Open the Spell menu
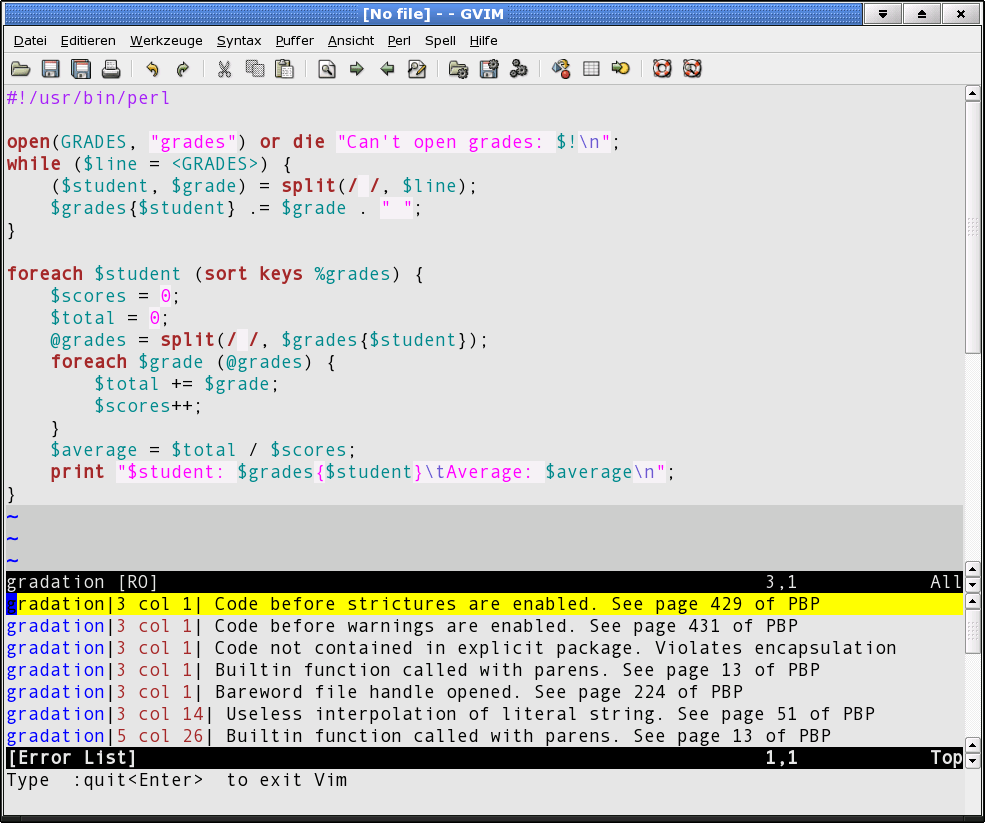The height and width of the screenshot is (823, 985). [x=440, y=41]
